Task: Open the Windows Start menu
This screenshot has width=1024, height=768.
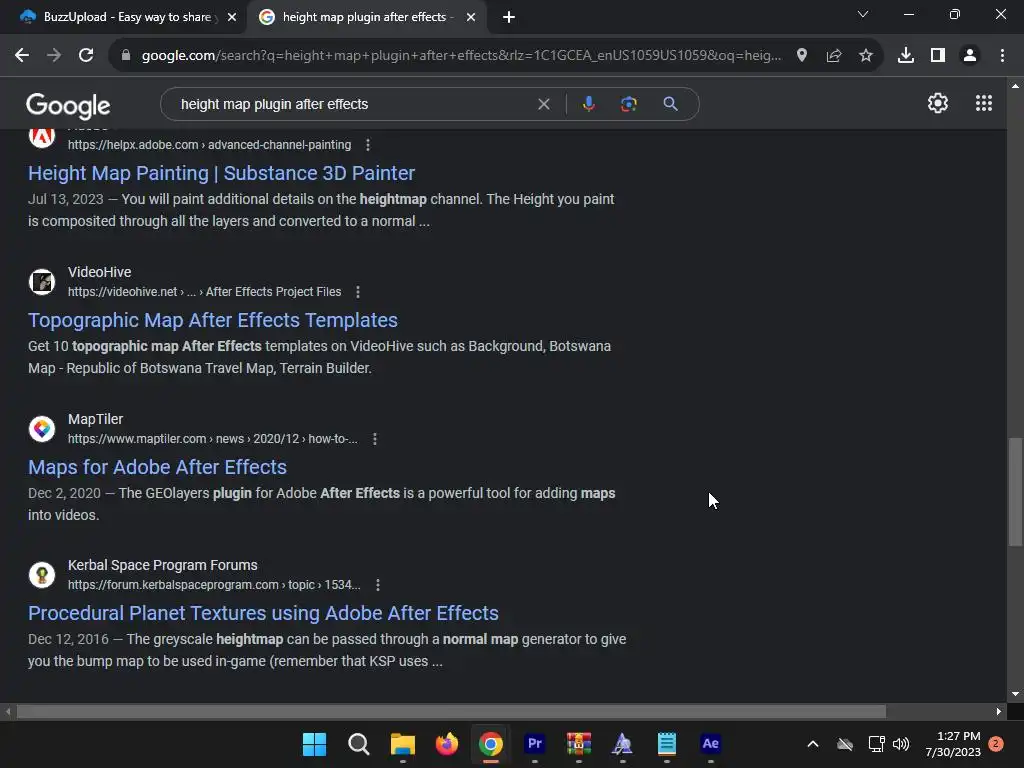Action: (x=314, y=744)
